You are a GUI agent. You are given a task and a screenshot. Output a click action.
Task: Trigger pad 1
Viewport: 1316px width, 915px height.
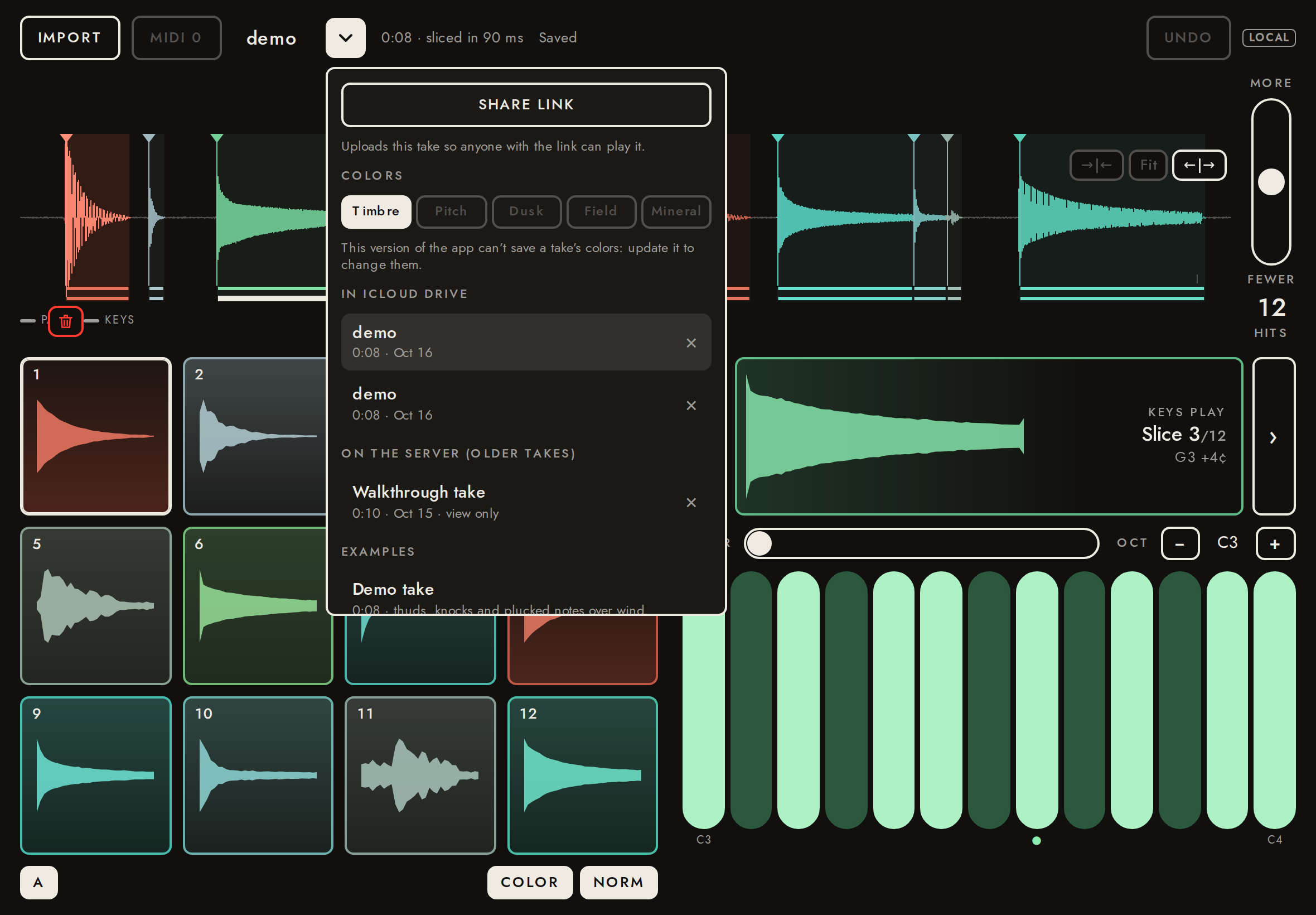click(96, 436)
